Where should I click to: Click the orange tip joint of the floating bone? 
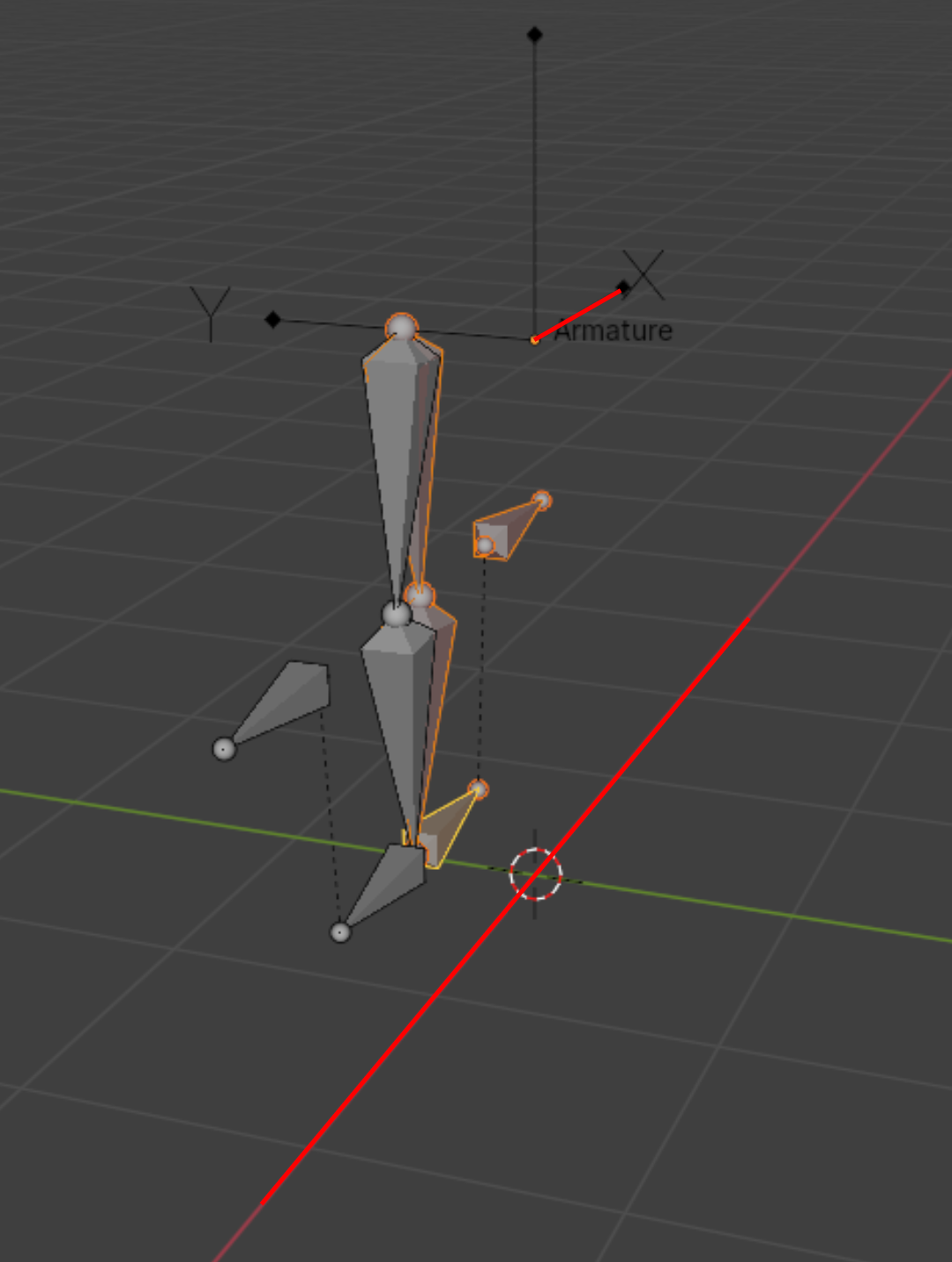[542, 501]
